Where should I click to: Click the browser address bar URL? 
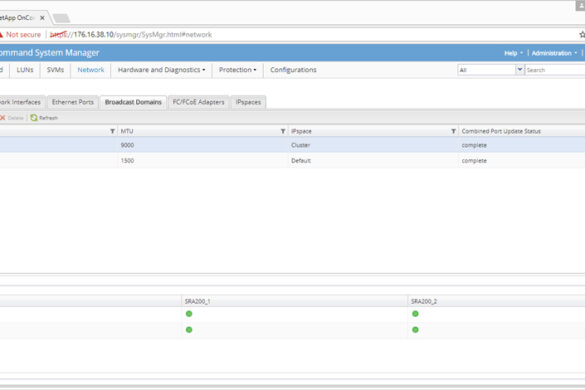coord(131,35)
